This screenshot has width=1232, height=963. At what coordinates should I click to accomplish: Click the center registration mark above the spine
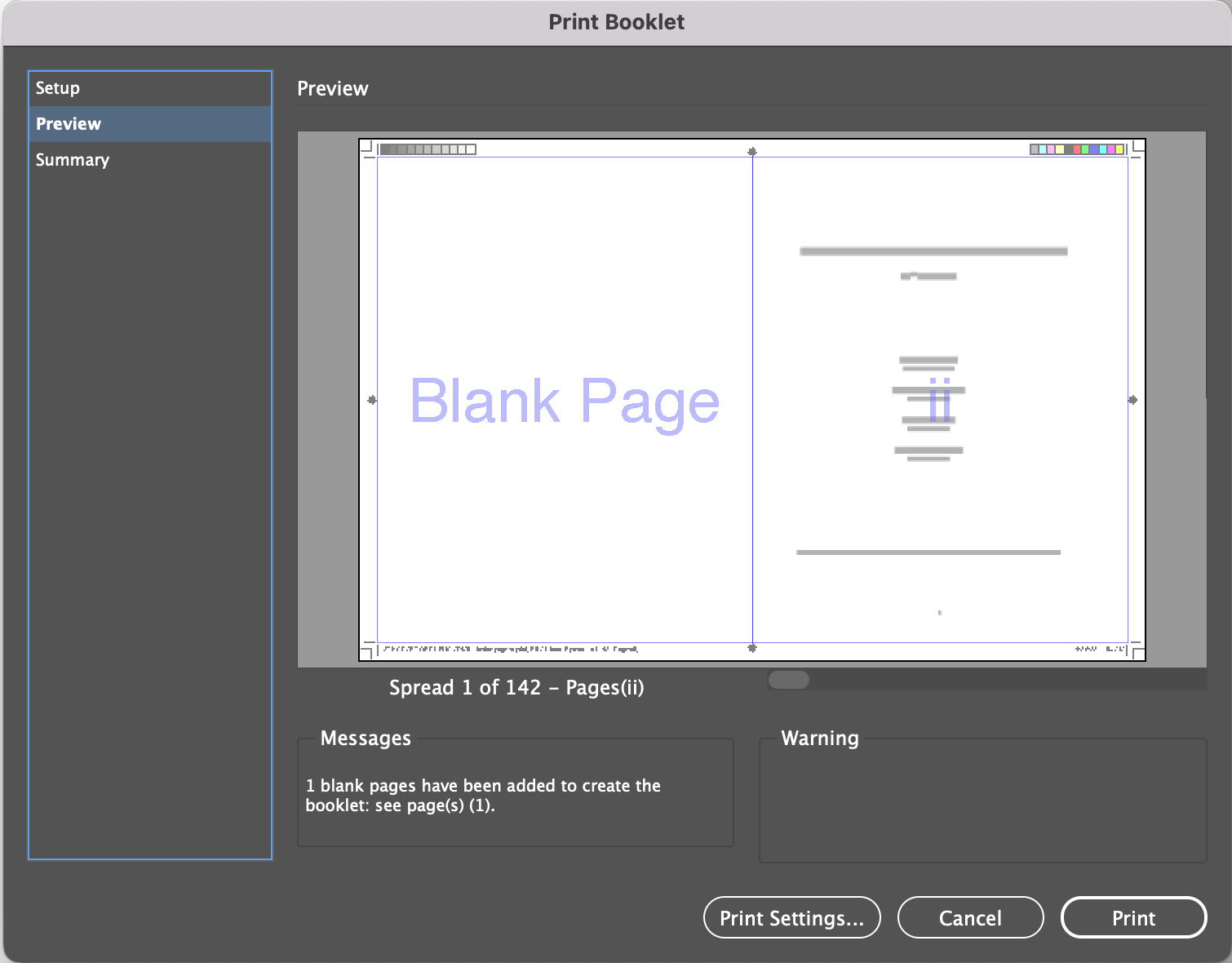pyautogui.click(x=752, y=152)
